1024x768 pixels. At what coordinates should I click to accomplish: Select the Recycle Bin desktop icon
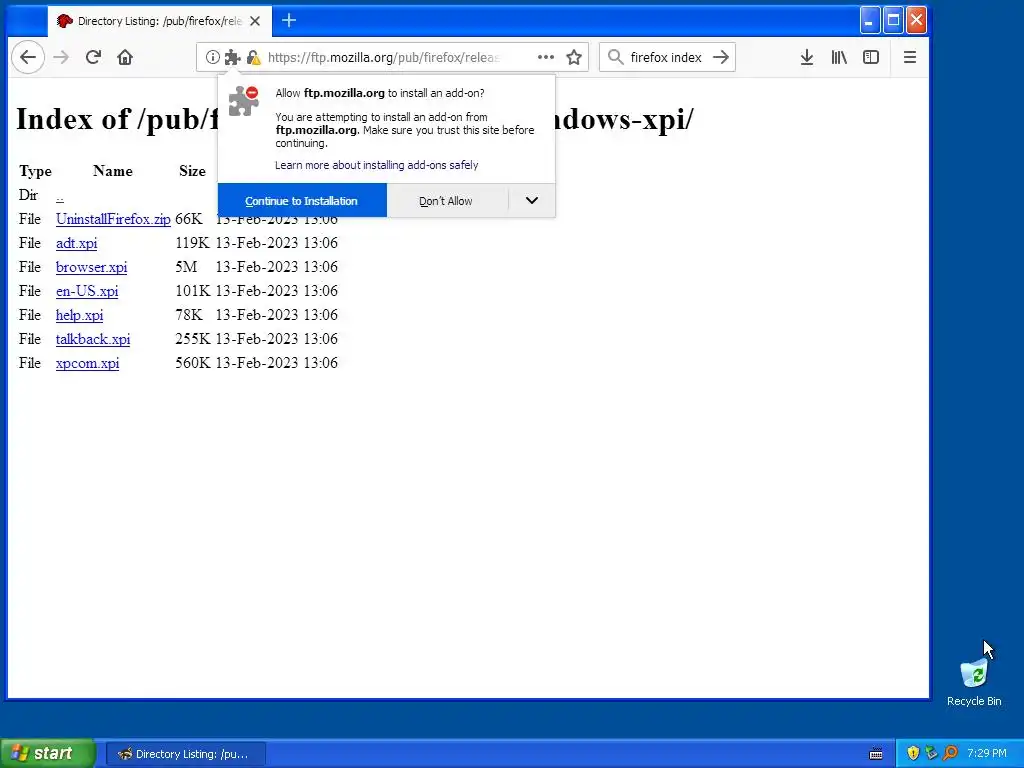click(974, 682)
